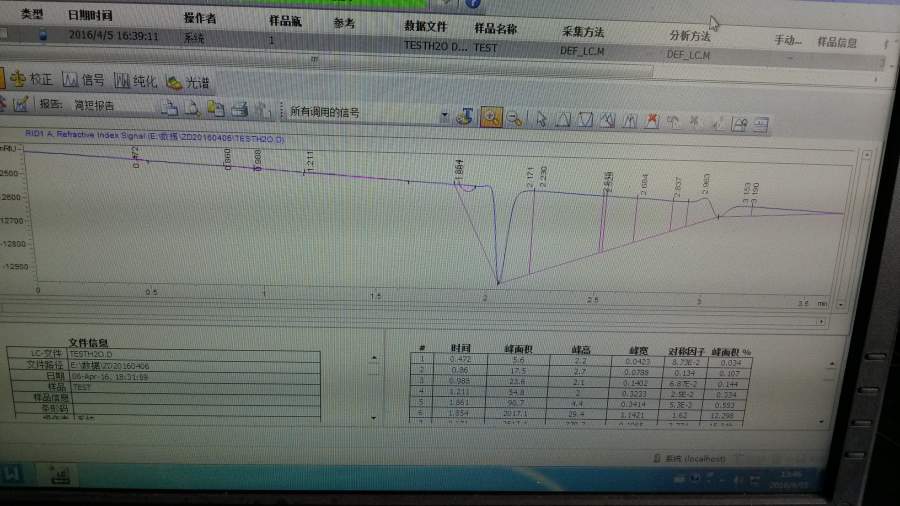The height and width of the screenshot is (506, 900).
Task: Click the 时间 peak table header
Action: tap(460, 348)
